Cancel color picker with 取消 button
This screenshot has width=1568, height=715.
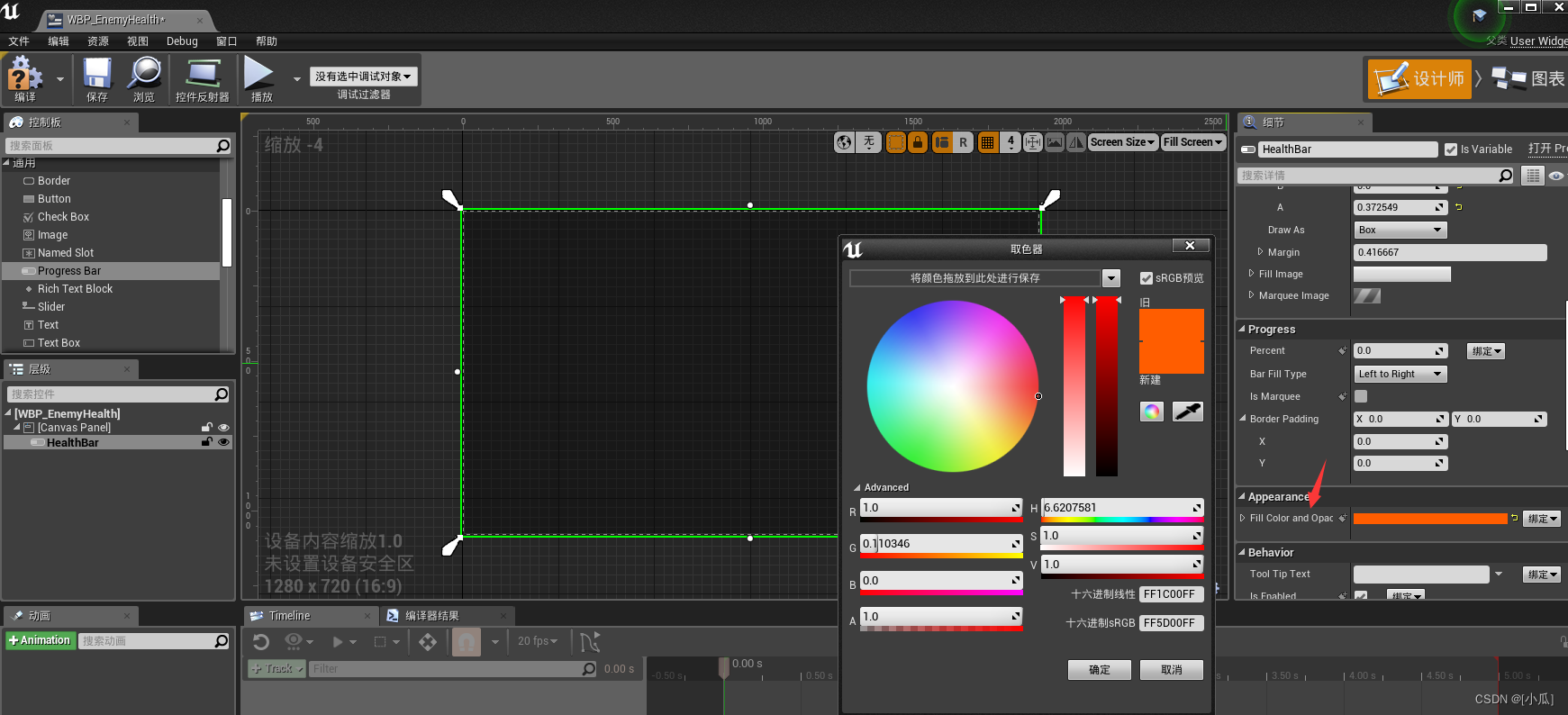tap(1172, 670)
